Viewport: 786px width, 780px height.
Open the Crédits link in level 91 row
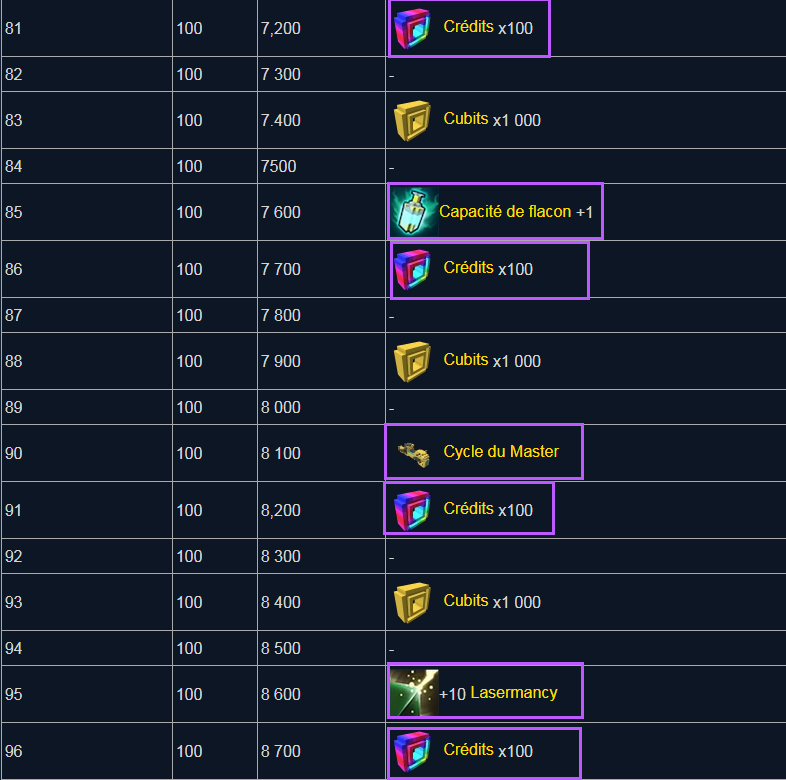coord(468,509)
